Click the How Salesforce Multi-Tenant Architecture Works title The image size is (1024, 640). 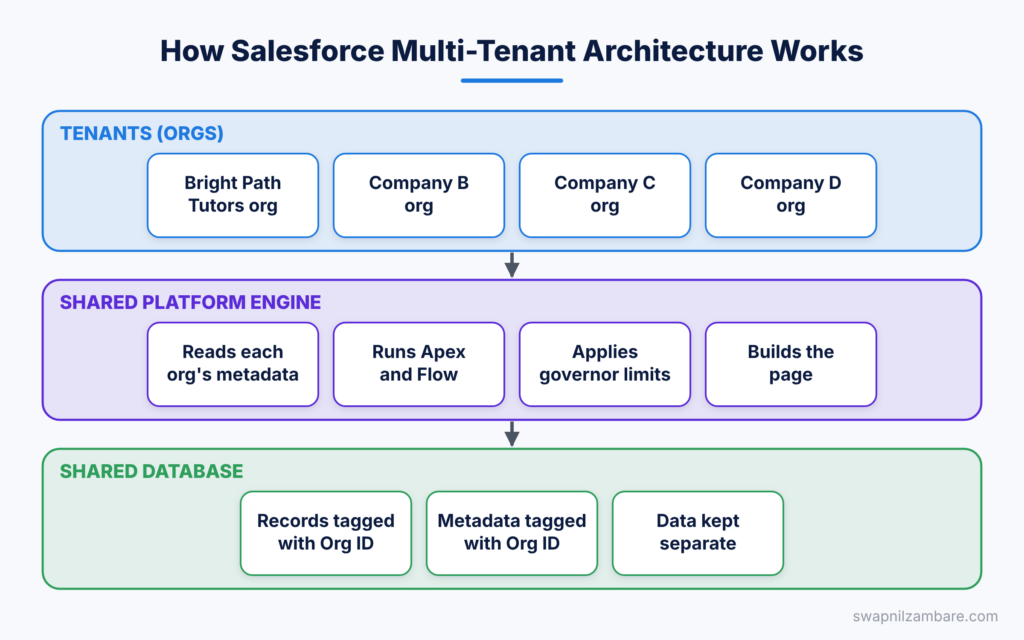coord(512,51)
